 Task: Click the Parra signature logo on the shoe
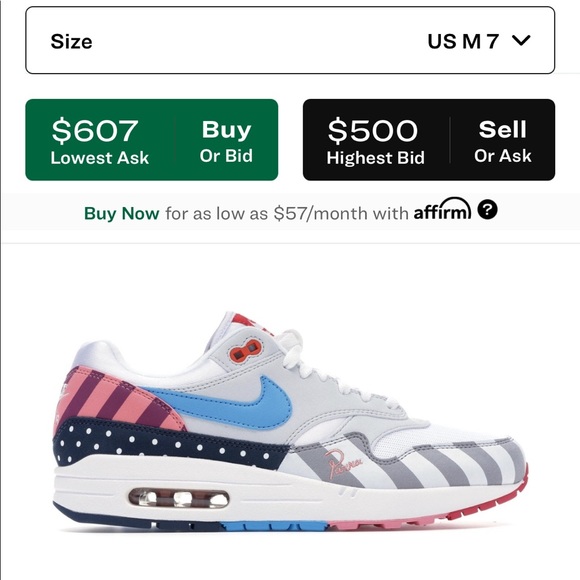click(x=343, y=464)
